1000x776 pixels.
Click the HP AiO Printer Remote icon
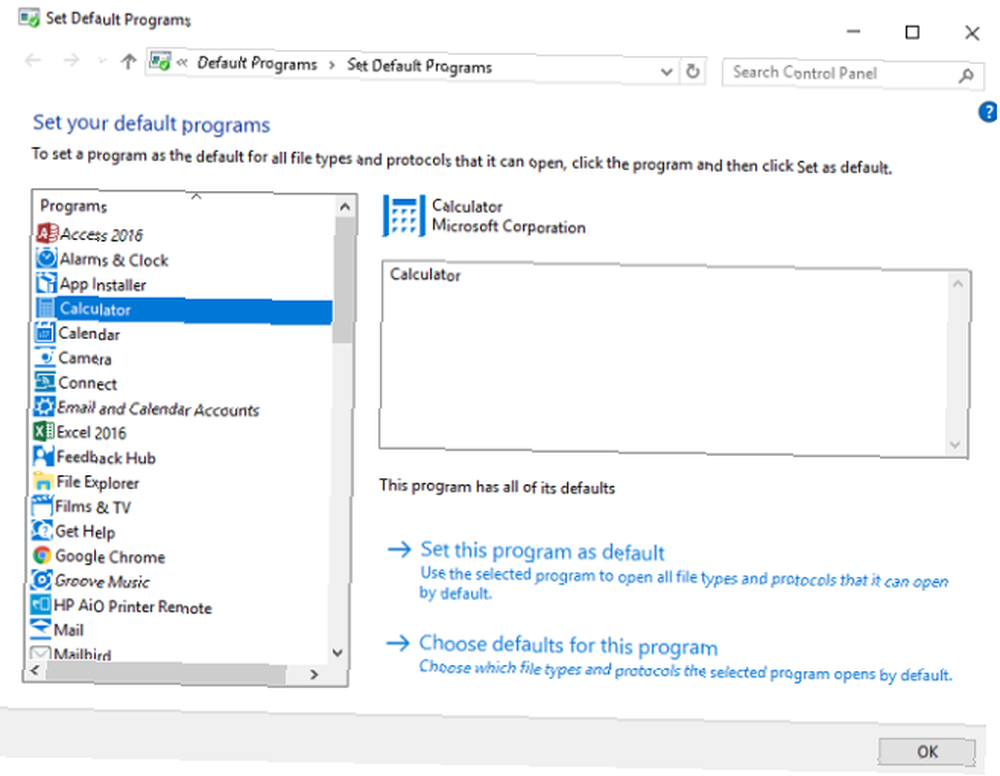pos(41,604)
